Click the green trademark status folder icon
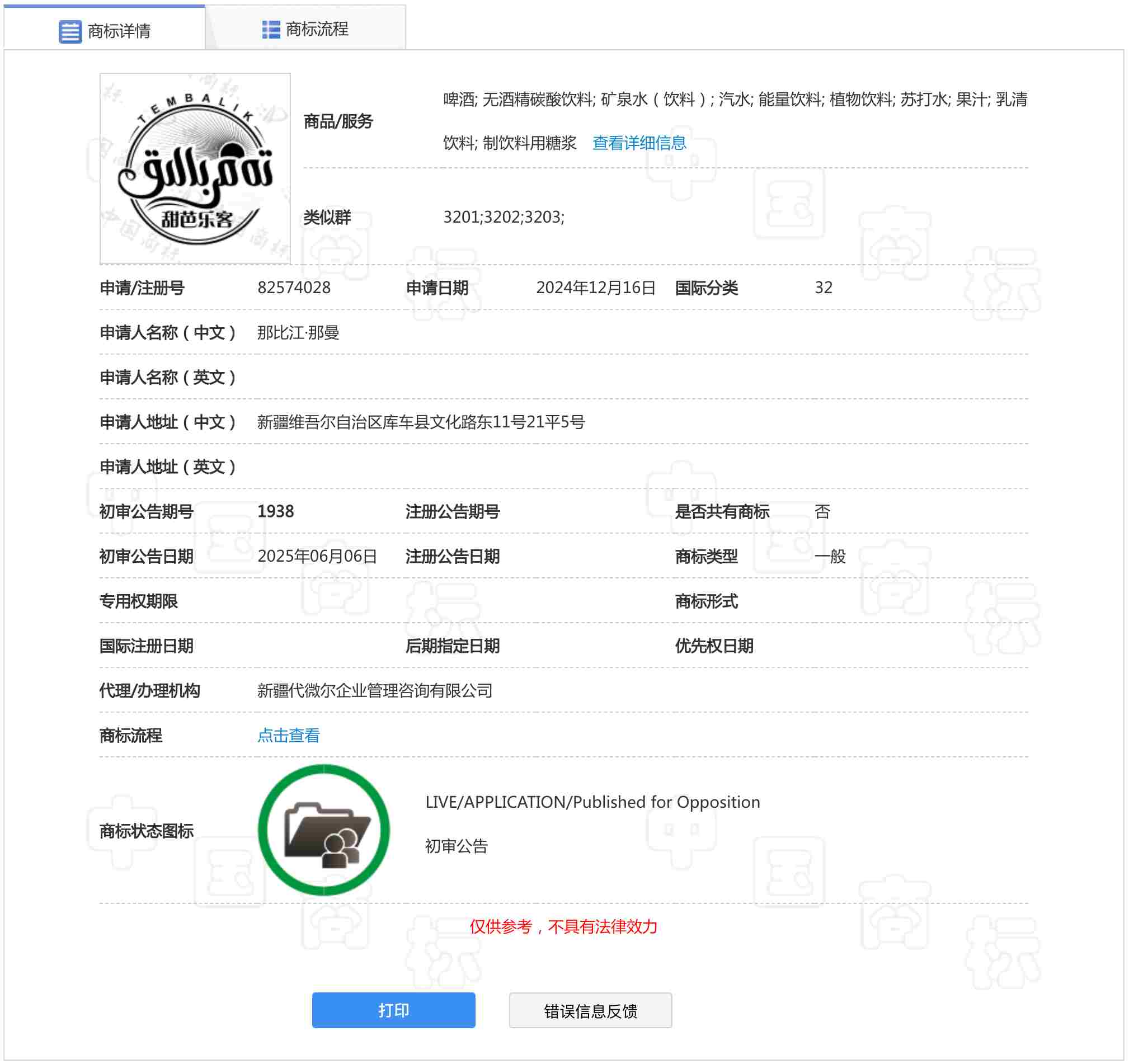The width and height of the screenshot is (1129, 1064). (x=324, y=830)
